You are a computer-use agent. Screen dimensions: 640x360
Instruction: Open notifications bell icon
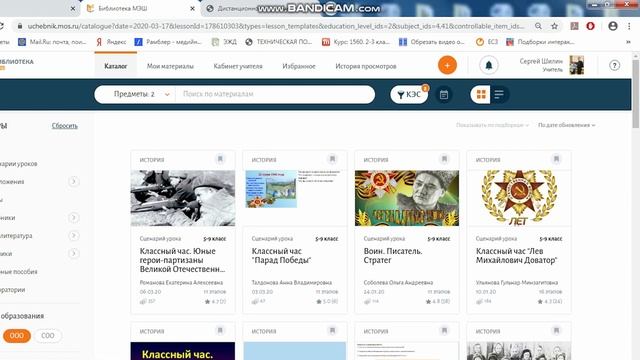tap(489, 65)
